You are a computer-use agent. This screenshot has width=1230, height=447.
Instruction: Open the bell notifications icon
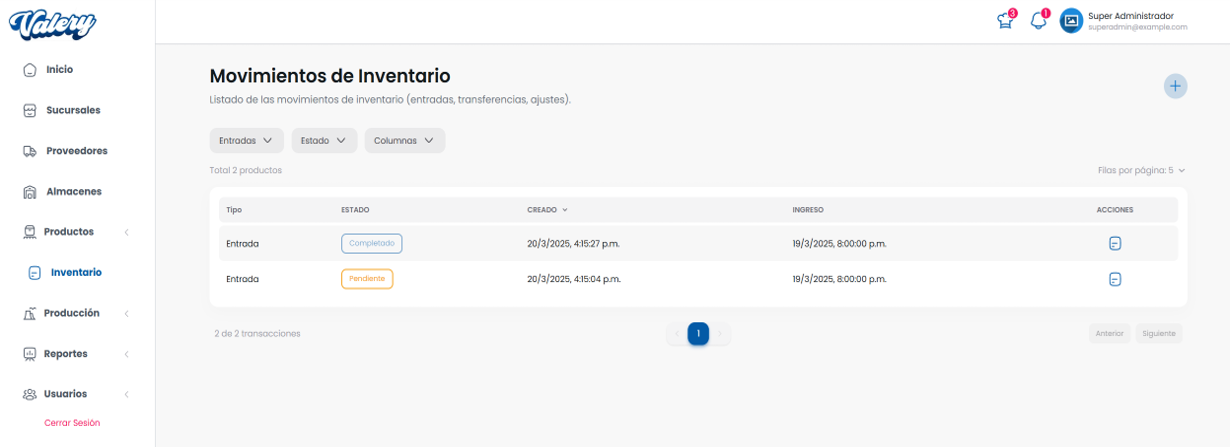pos(1038,20)
